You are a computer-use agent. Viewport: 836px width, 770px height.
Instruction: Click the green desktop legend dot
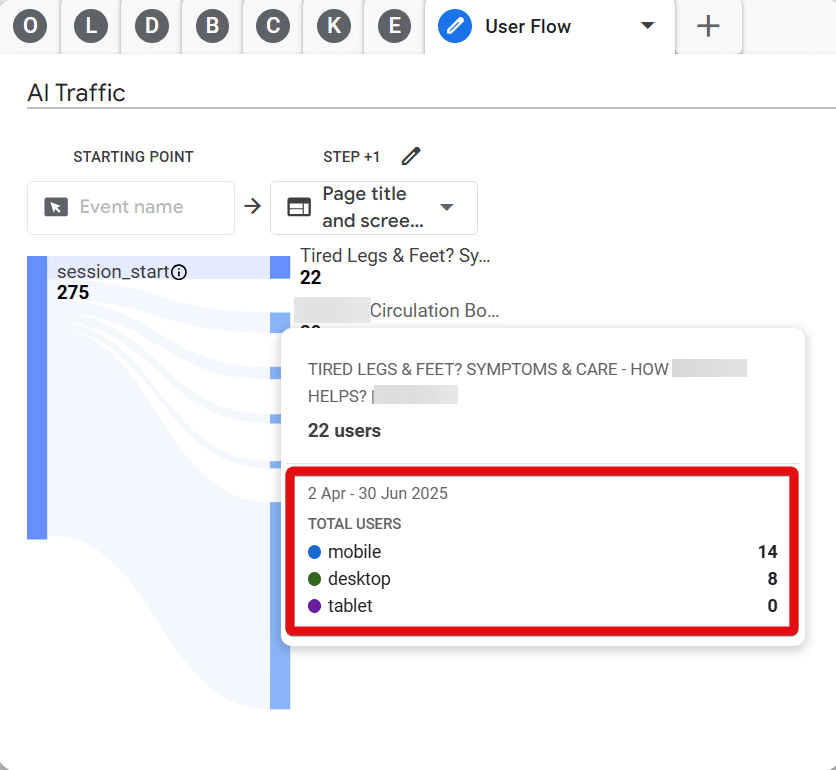(x=315, y=579)
